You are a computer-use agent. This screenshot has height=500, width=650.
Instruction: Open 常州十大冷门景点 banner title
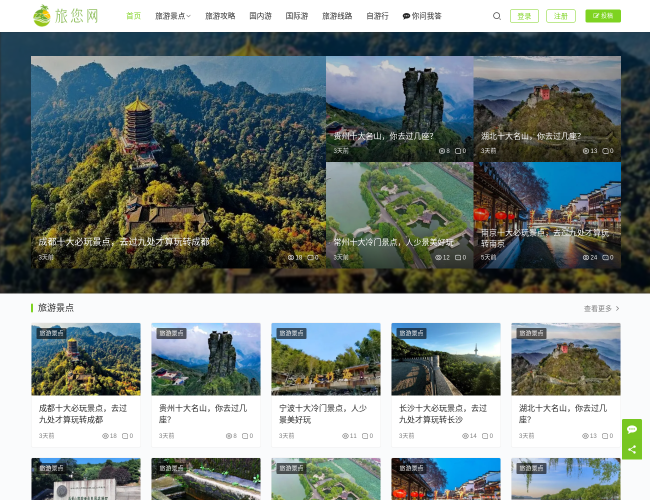pyautogui.click(x=393, y=242)
